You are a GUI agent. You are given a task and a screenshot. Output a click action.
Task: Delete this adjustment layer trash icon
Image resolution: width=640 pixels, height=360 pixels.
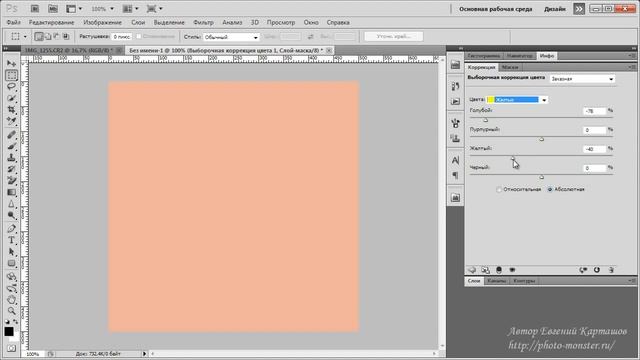[x=611, y=270]
